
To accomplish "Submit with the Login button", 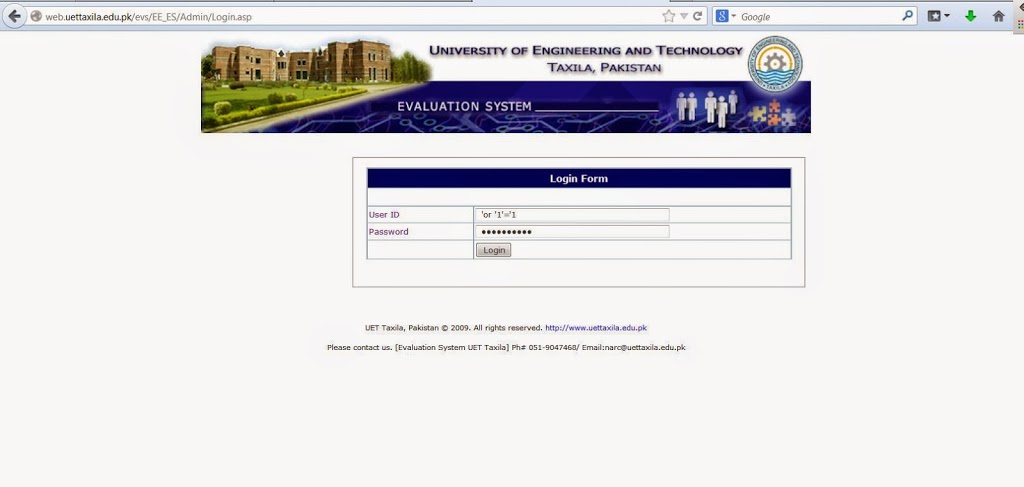I will [x=493, y=250].
